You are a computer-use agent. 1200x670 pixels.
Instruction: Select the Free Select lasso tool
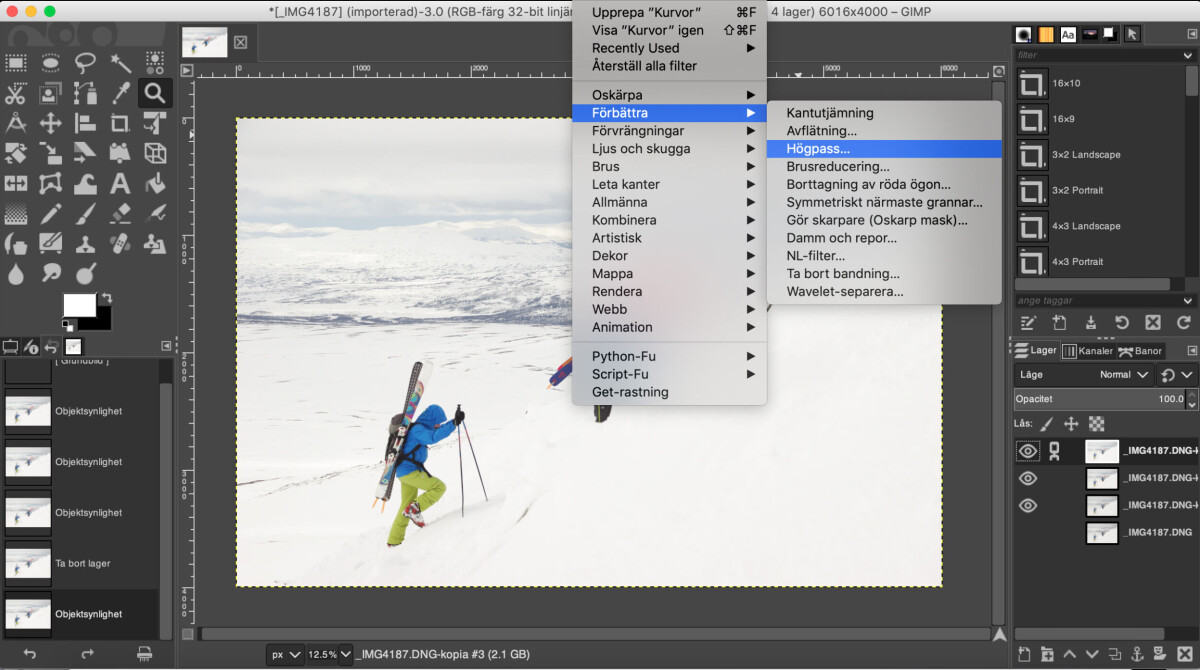click(x=86, y=63)
